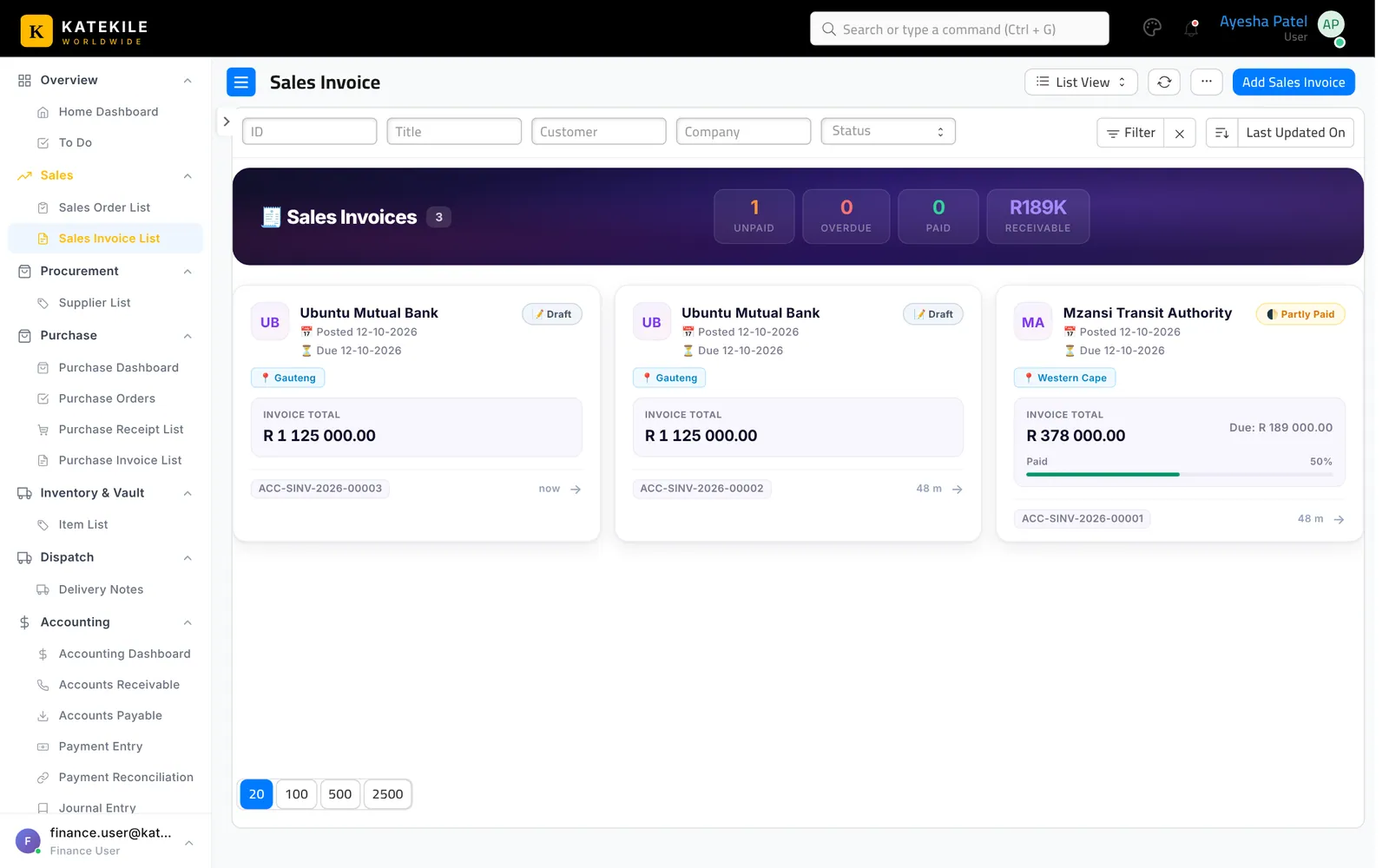Click the refresh list icon
Image resolution: width=1389 pixels, height=868 pixels.
pos(1164,82)
